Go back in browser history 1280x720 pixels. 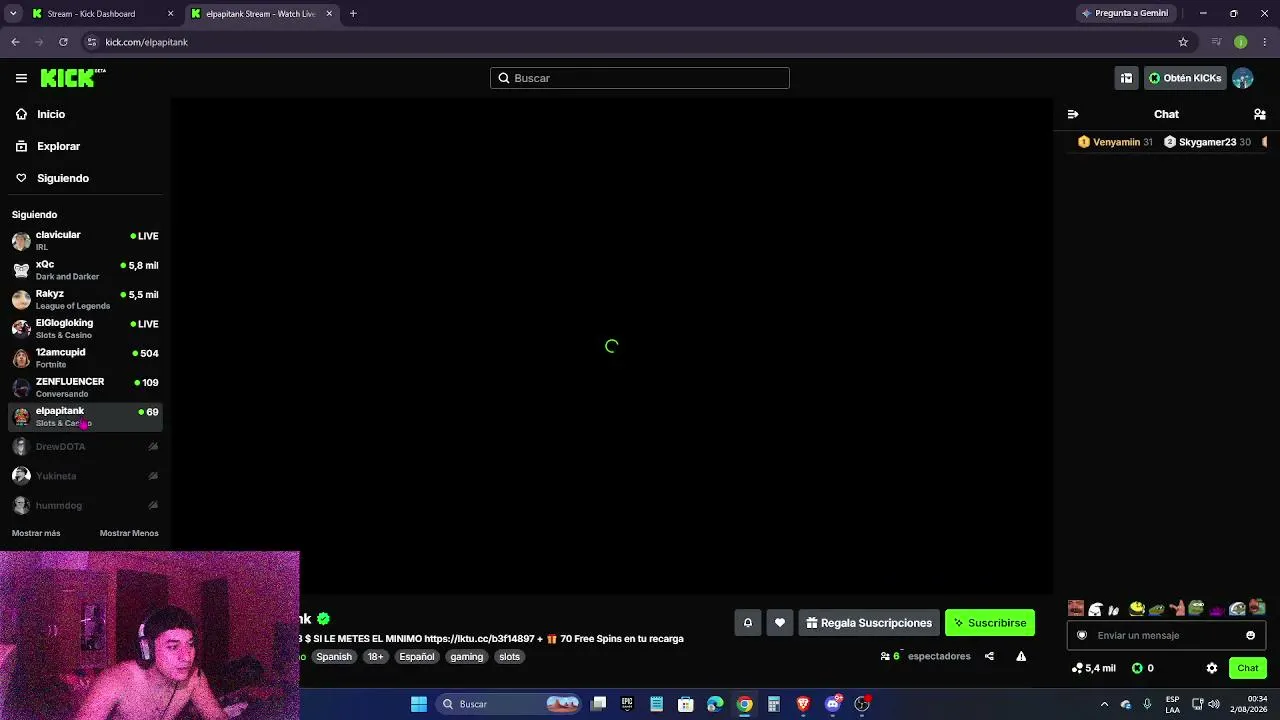point(15,42)
